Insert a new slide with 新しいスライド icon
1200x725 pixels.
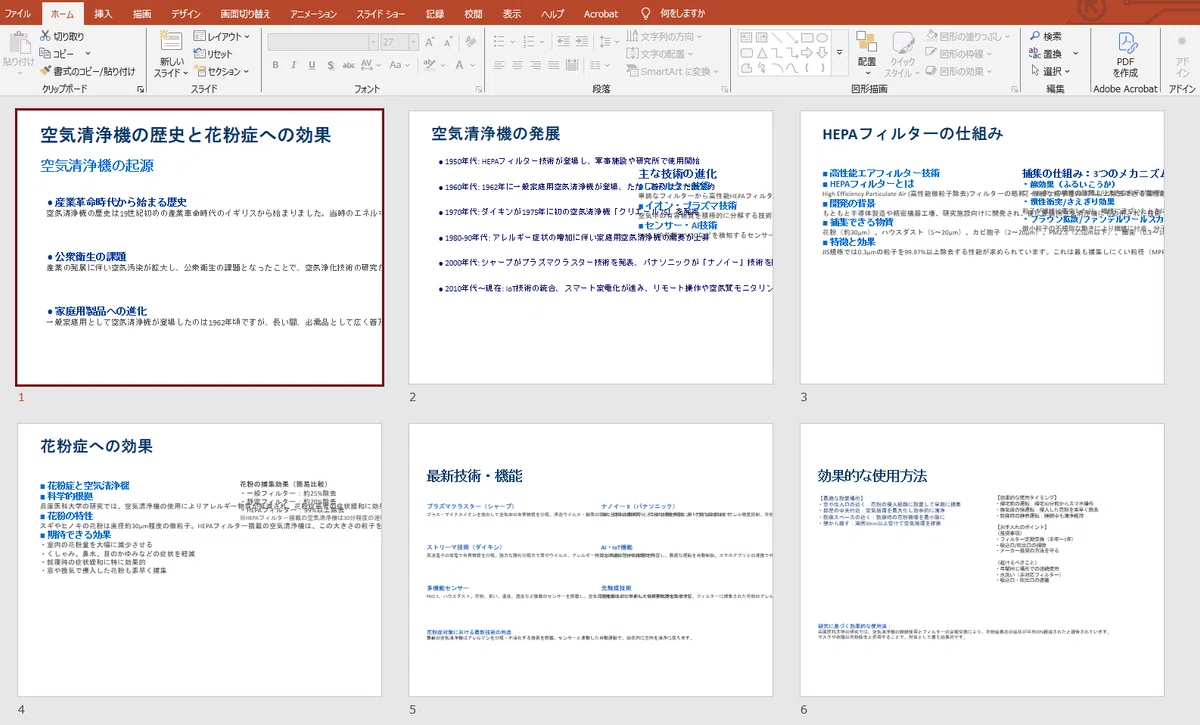[x=171, y=42]
